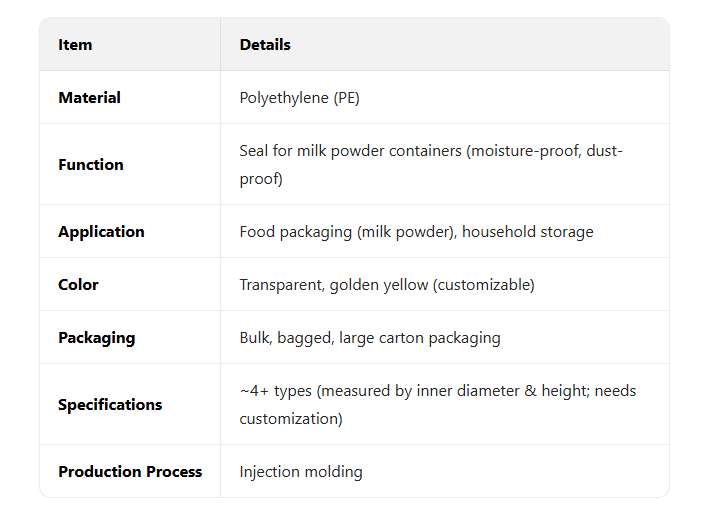This screenshot has width=706, height=510.
Task: Click the Polyethylene (PE) cell
Action: pyautogui.click(x=299, y=97)
